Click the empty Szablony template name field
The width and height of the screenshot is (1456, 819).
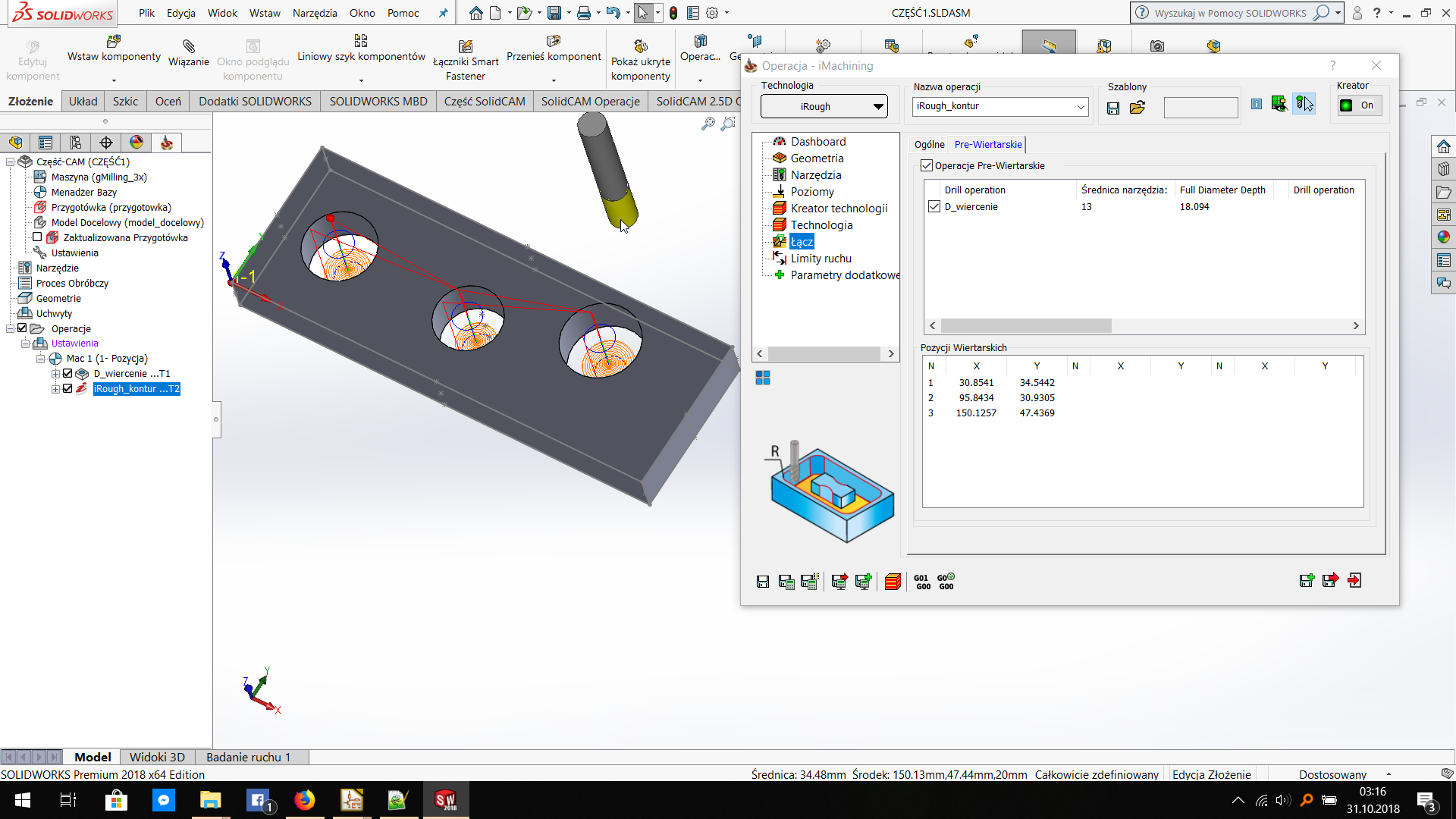(1200, 108)
